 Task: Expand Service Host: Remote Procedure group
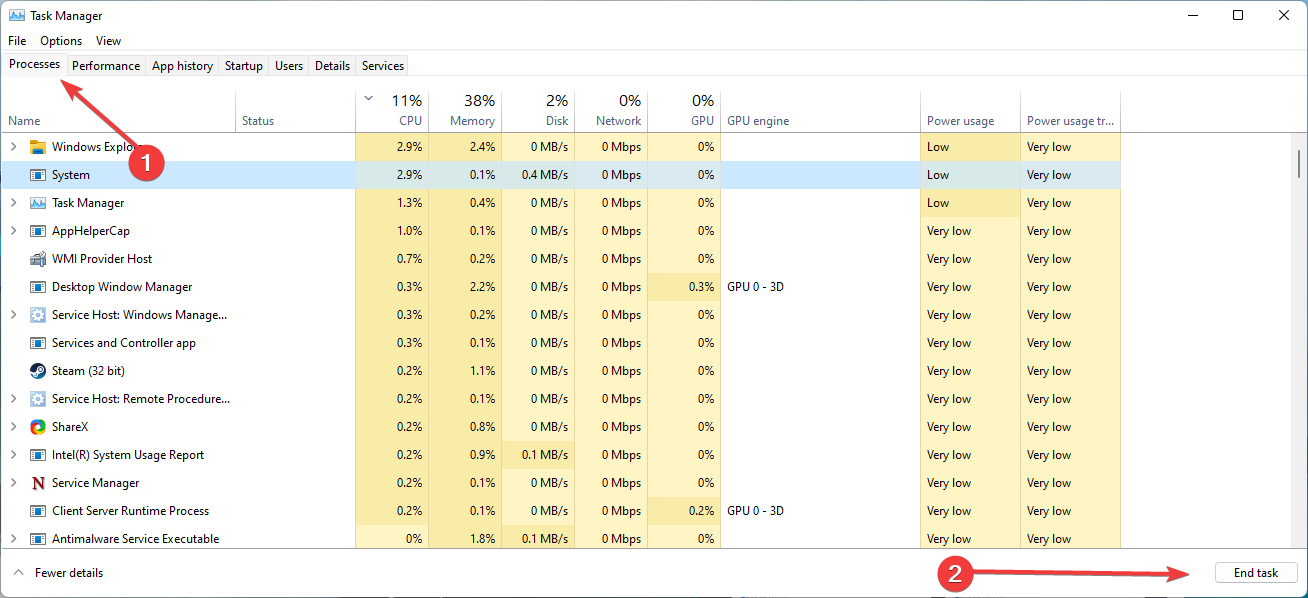13,399
